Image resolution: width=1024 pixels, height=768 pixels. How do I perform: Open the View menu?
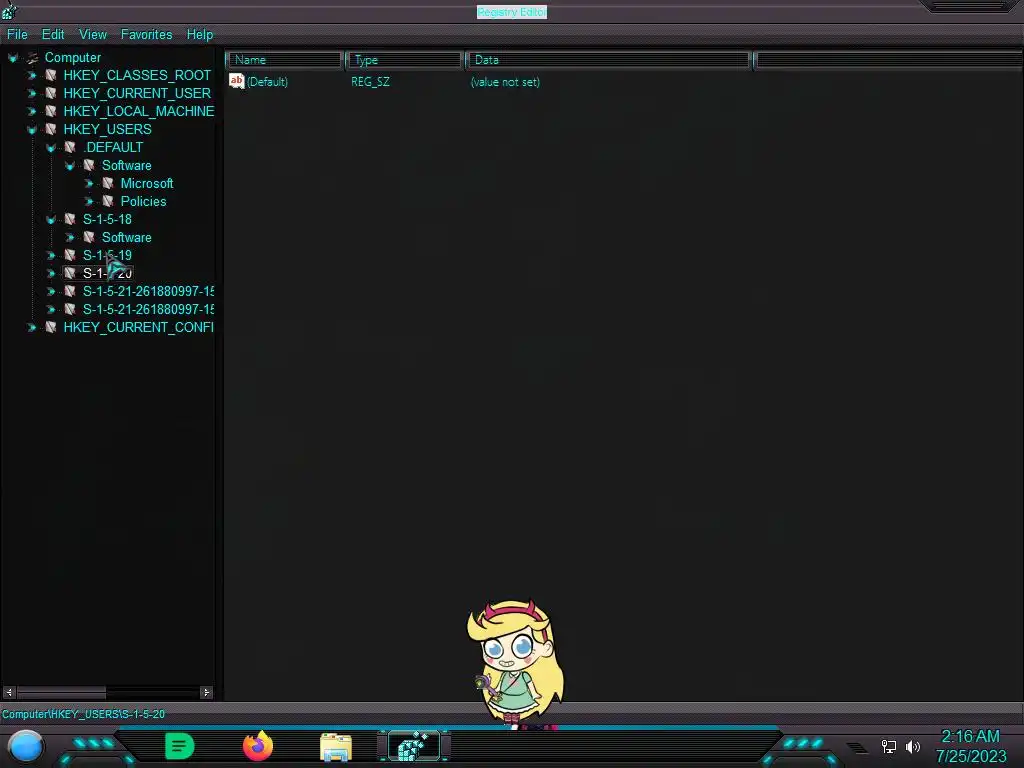tap(93, 35)
